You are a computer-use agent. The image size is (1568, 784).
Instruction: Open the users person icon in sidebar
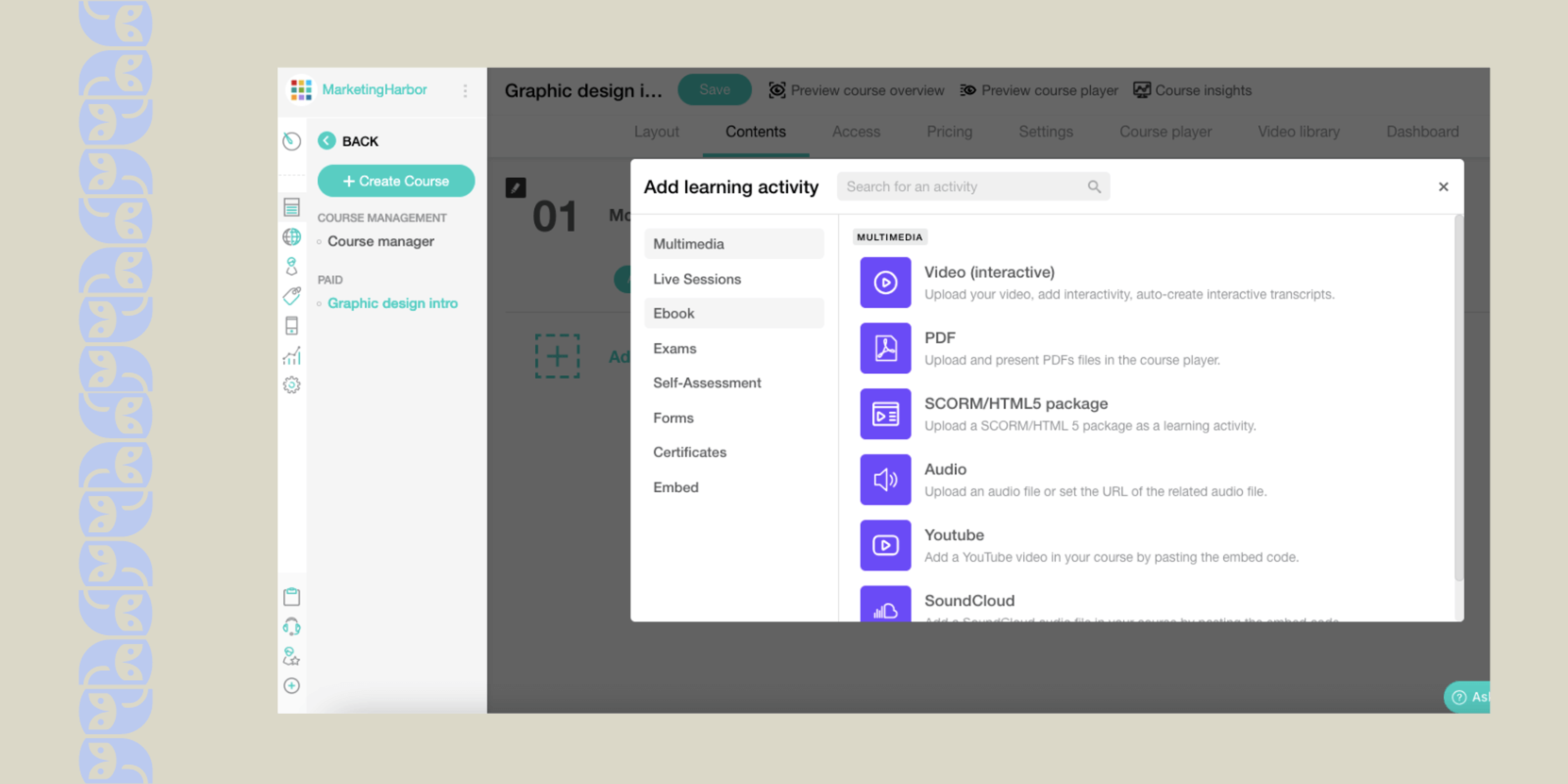click(292, 266)
